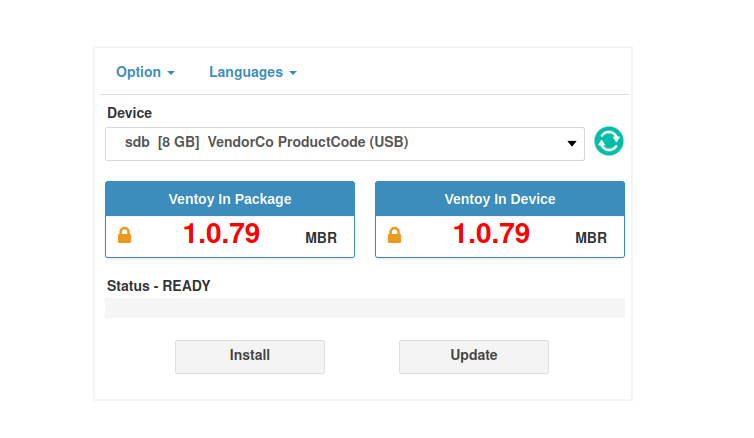Click lock icon in Ventoy In Device
This screenshot has width=754, height=438.
(395, 236)
